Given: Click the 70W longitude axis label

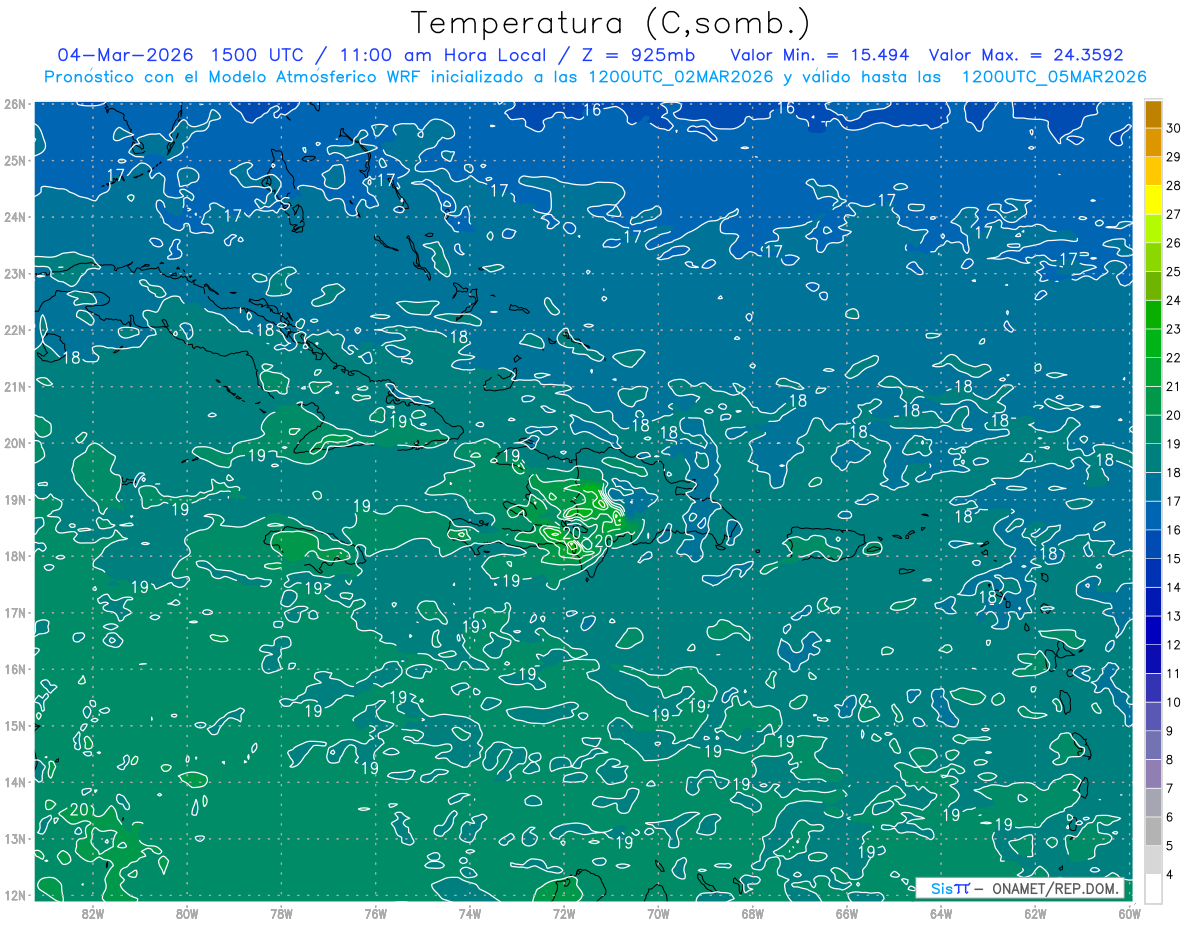Looking at the screenshot, I should [658, 913].
